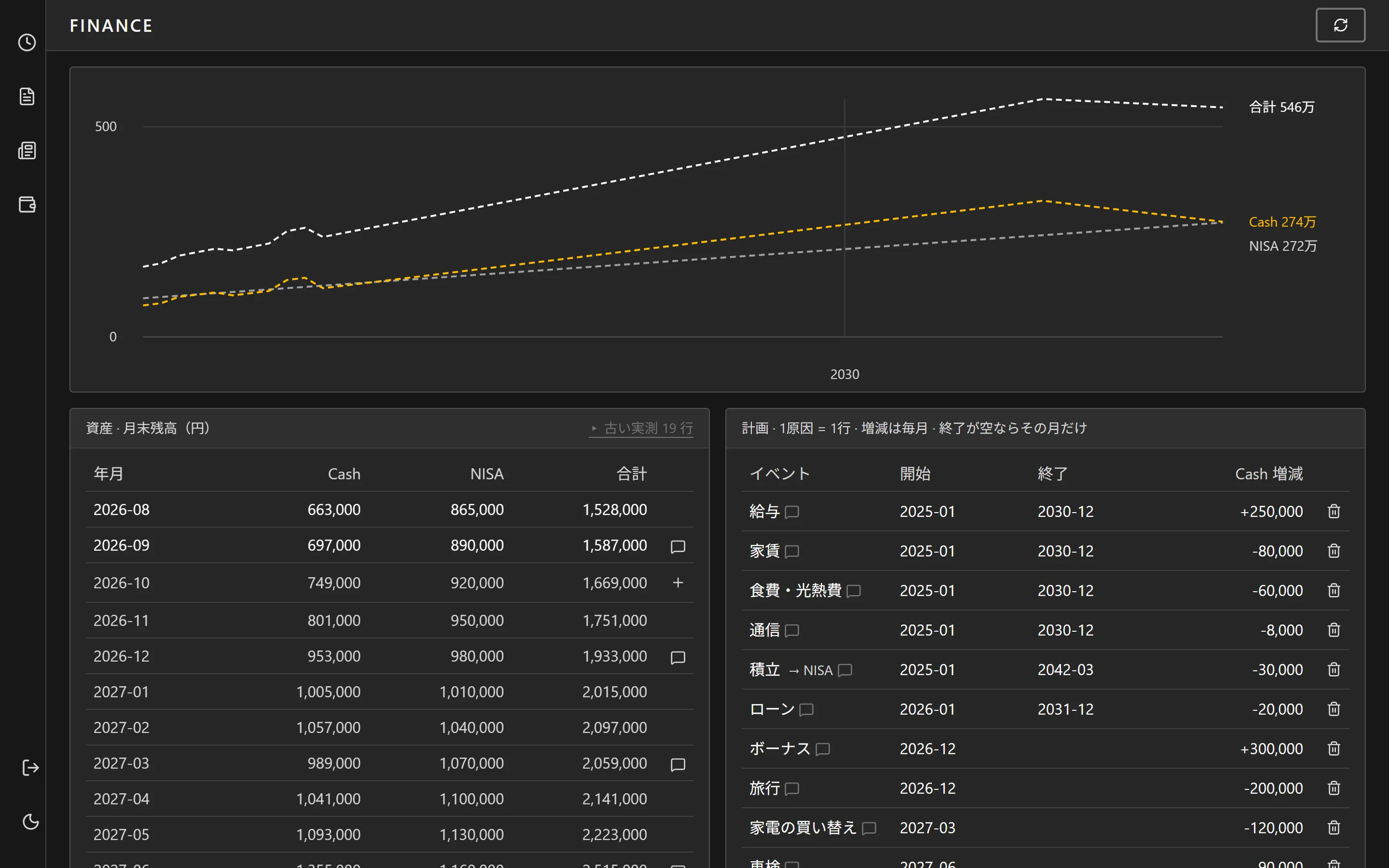This screenshot has width=1389, height=868.
Task: Open the note icon beside ローン
Action: click(806, 710)
